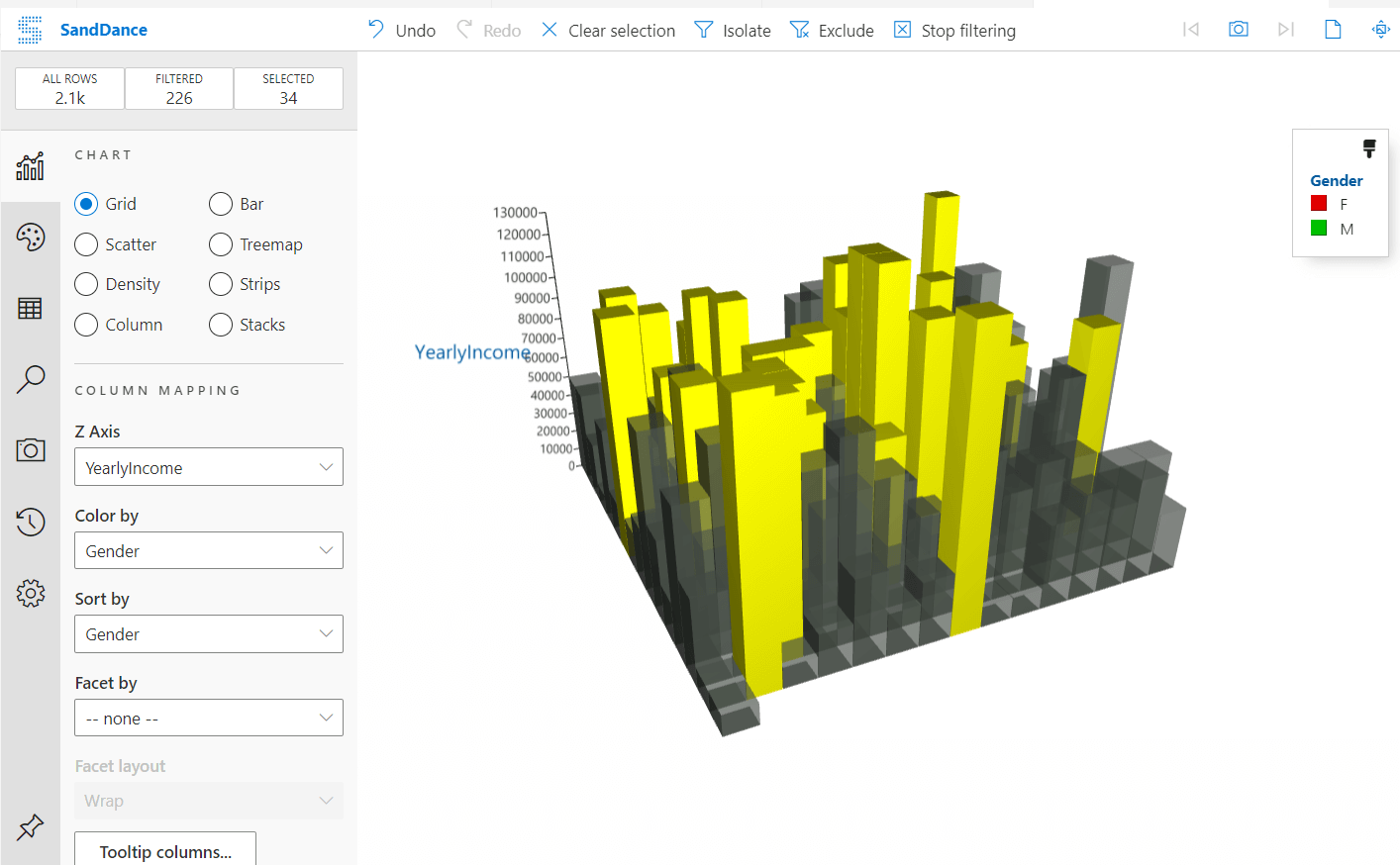Click Isolate in the top toolbar
This screenshot has height=865, width=1400.
[733, 31]
